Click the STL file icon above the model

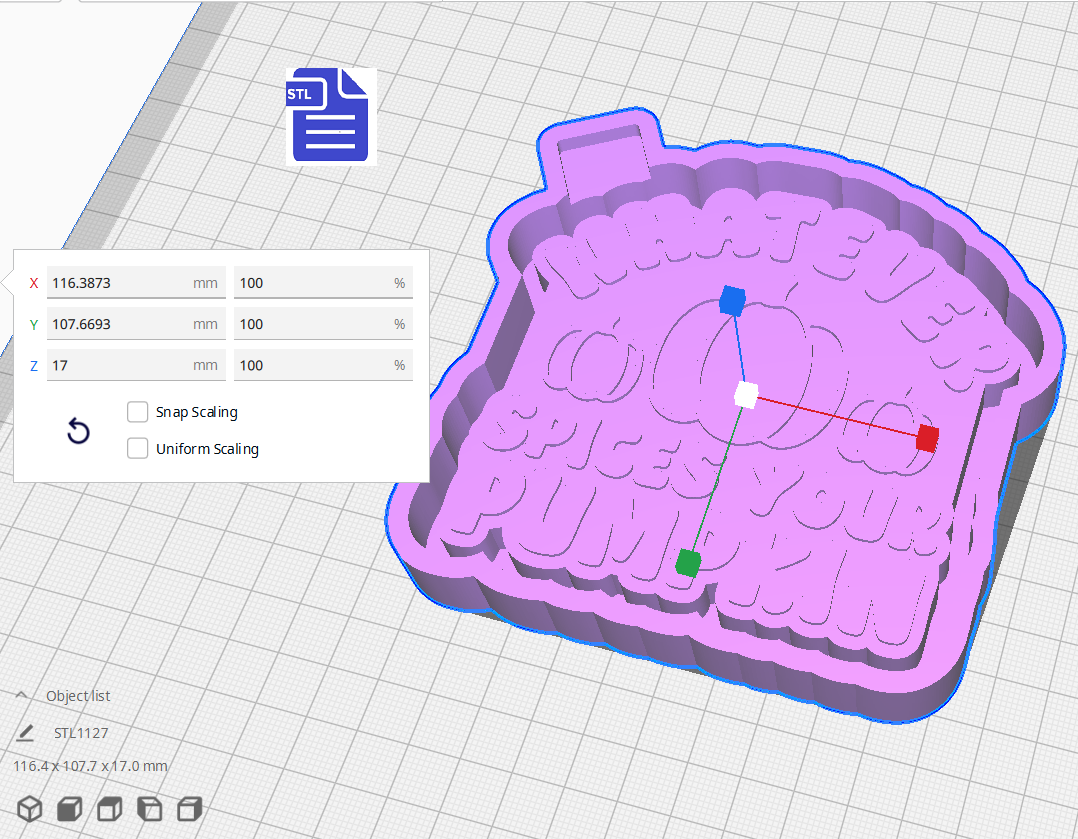pyautogui.click(x=330, y=115)
